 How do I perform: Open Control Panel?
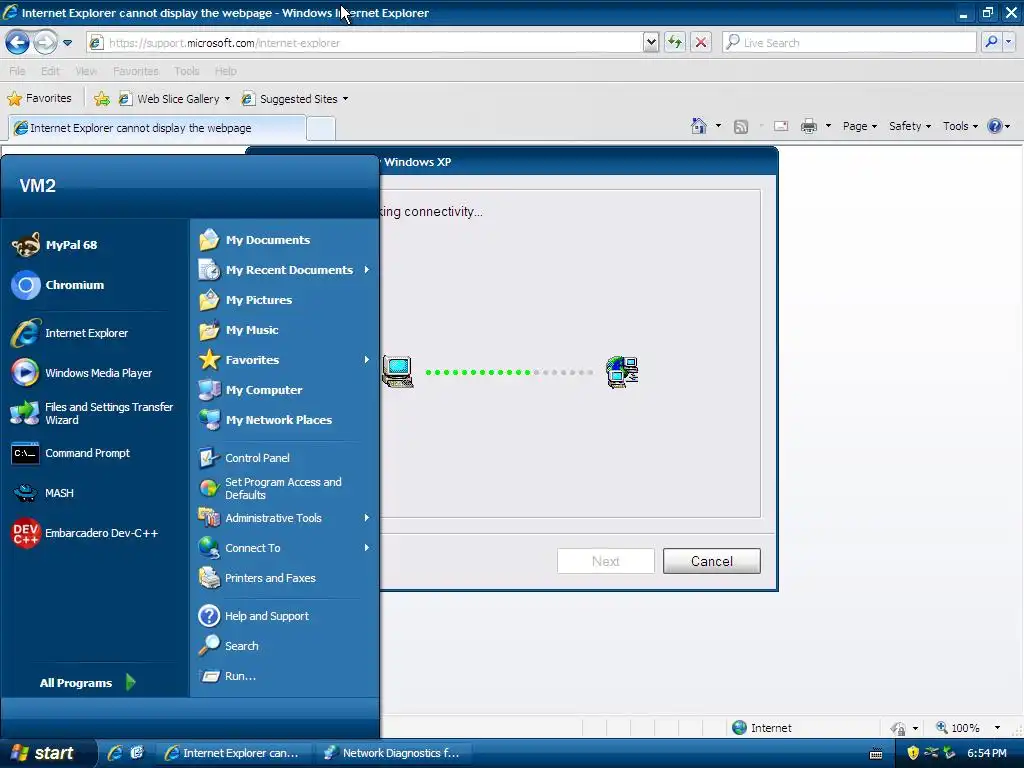click(x=244, y=458)
